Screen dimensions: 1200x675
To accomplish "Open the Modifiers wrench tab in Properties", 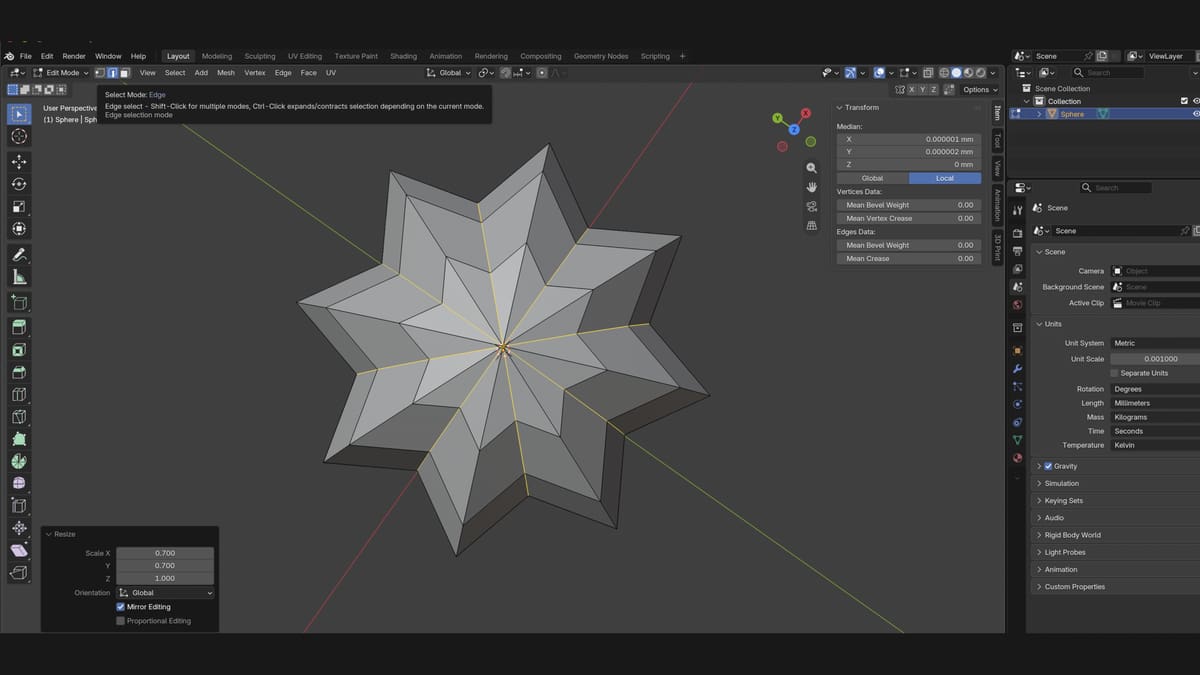I will (1017, 369).
